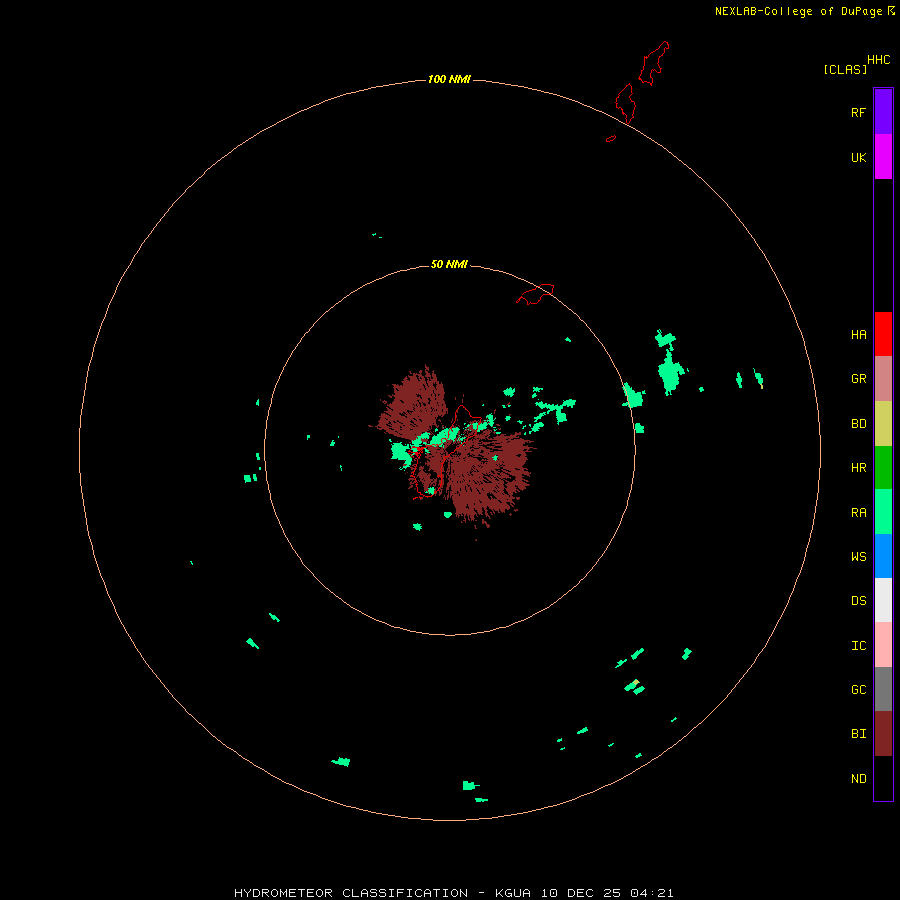Screen dimensions: 900x900
Task: Click the WS legend label
Action: [x=859, y=556]
